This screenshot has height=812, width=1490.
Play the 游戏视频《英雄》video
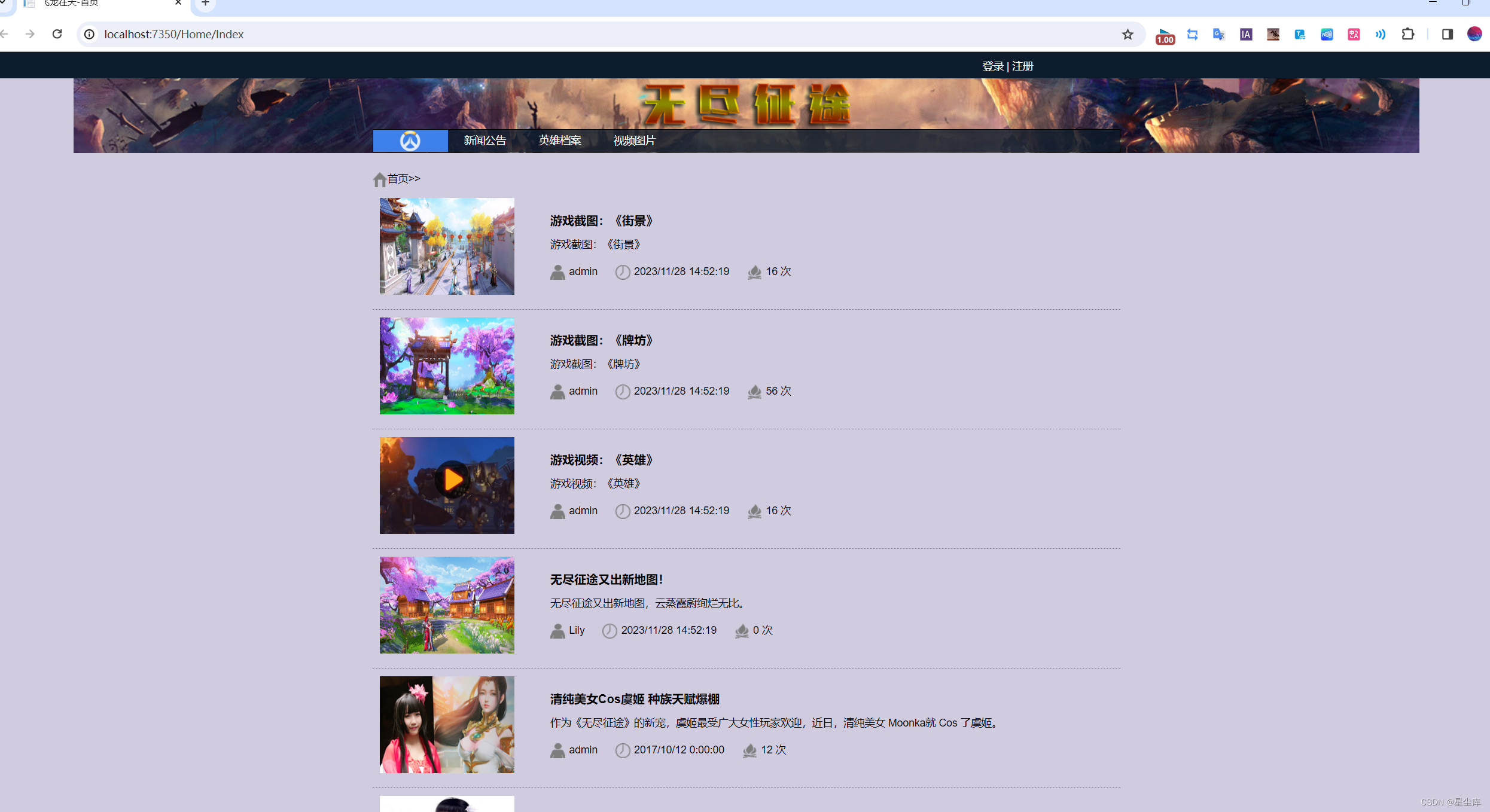point(452,478)
